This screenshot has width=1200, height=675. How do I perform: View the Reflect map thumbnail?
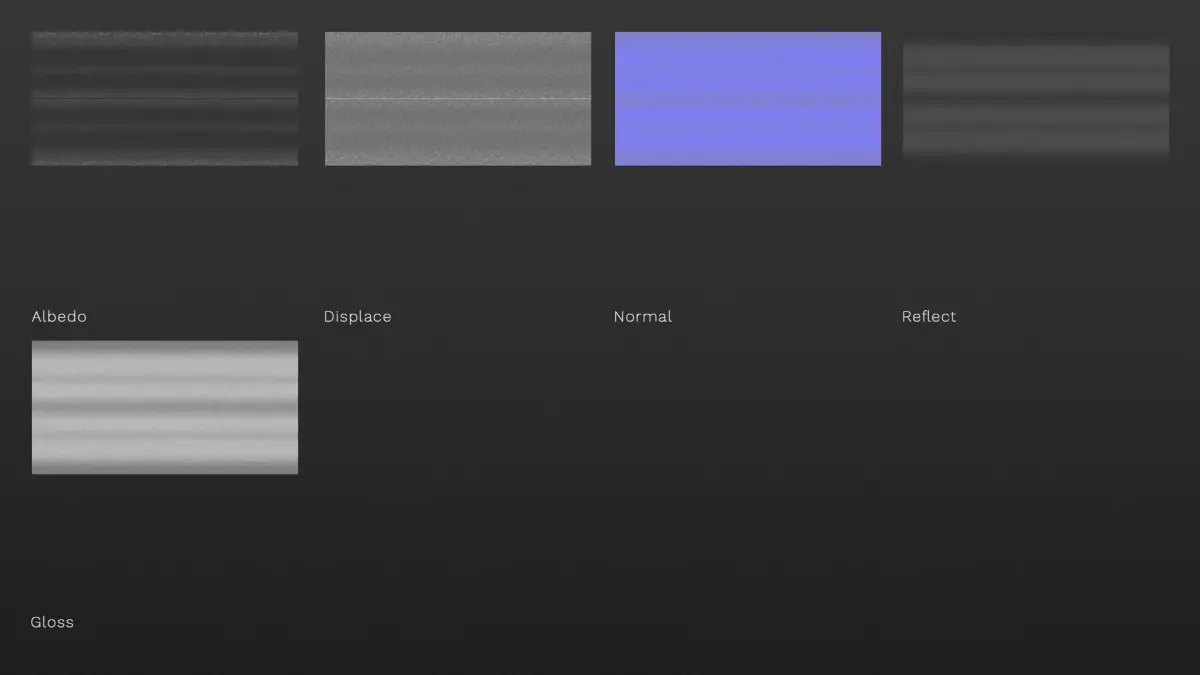1036,99
